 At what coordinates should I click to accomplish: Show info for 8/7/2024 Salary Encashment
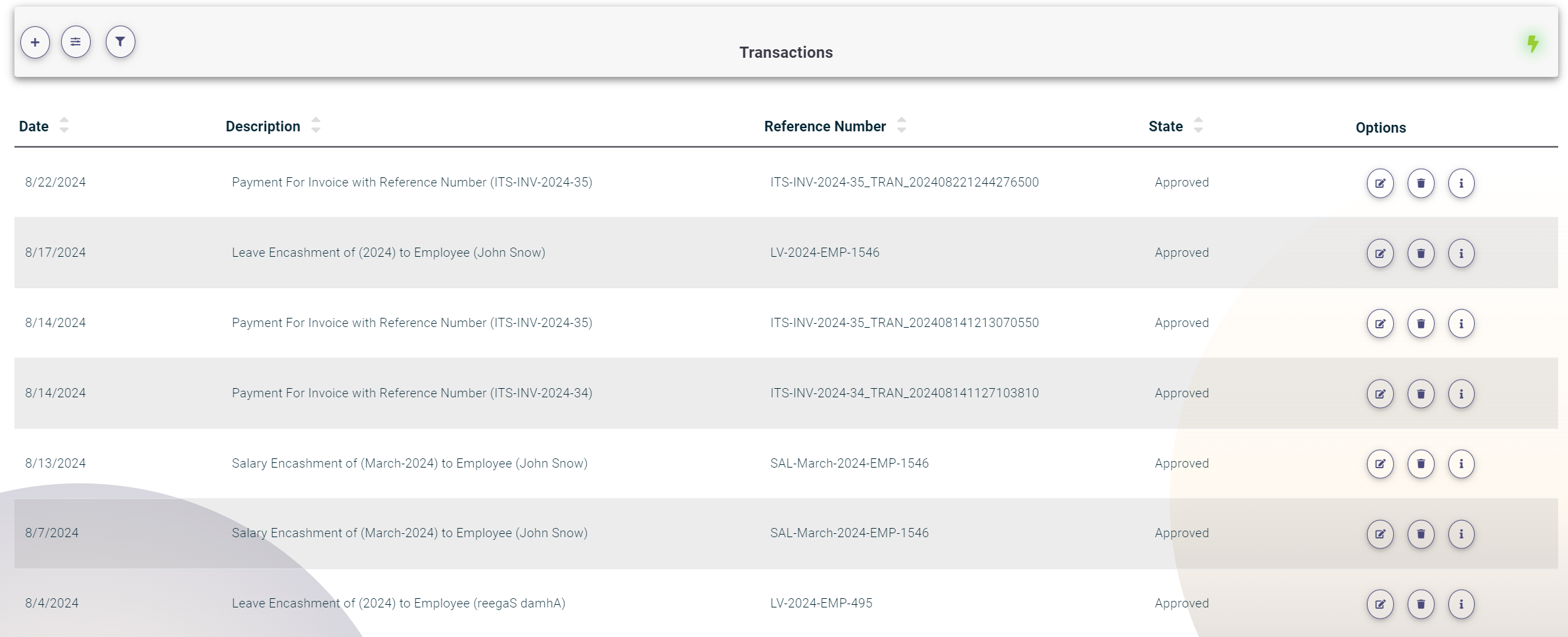point(1461,534)
